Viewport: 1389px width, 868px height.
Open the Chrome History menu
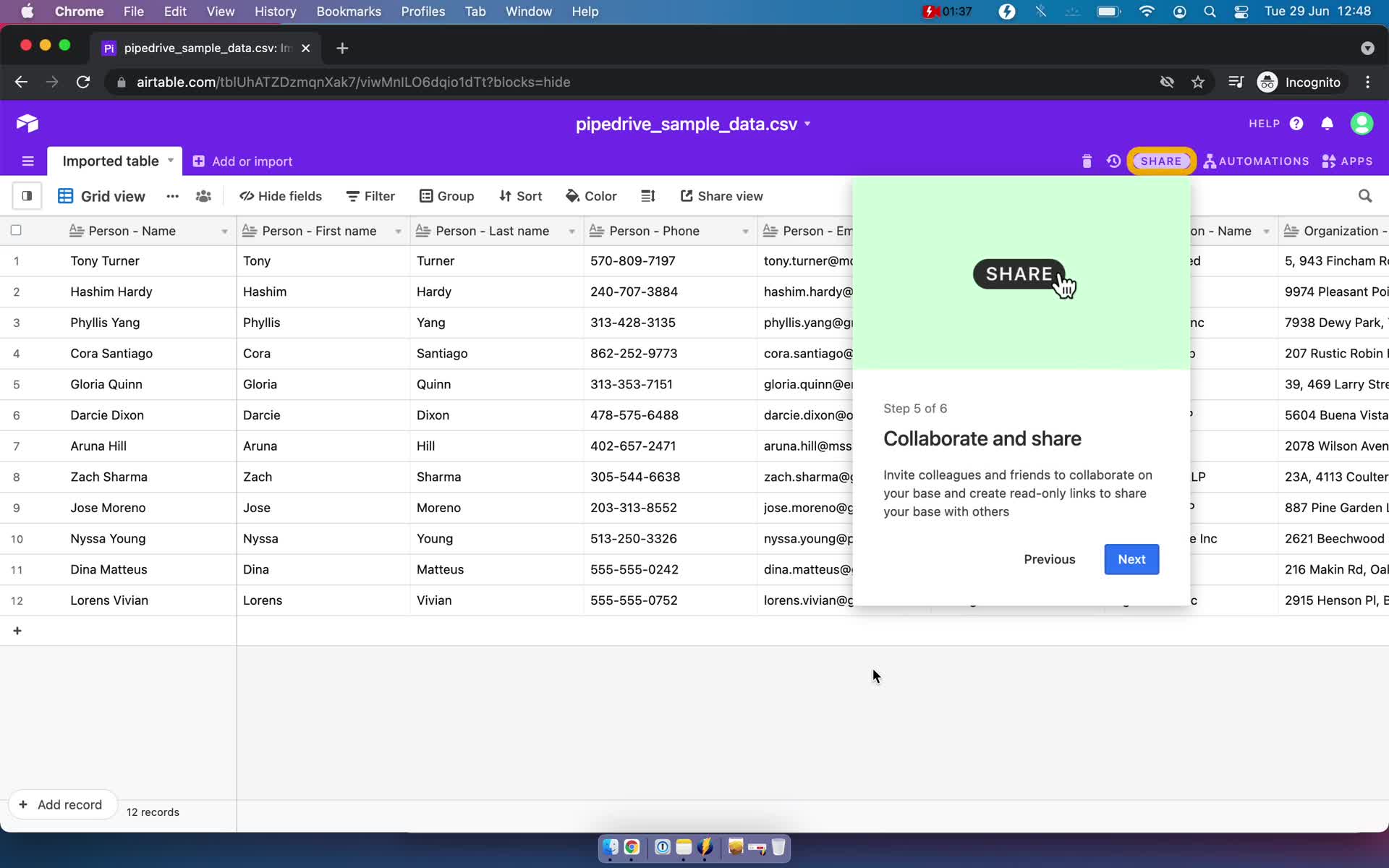point(275,12)
